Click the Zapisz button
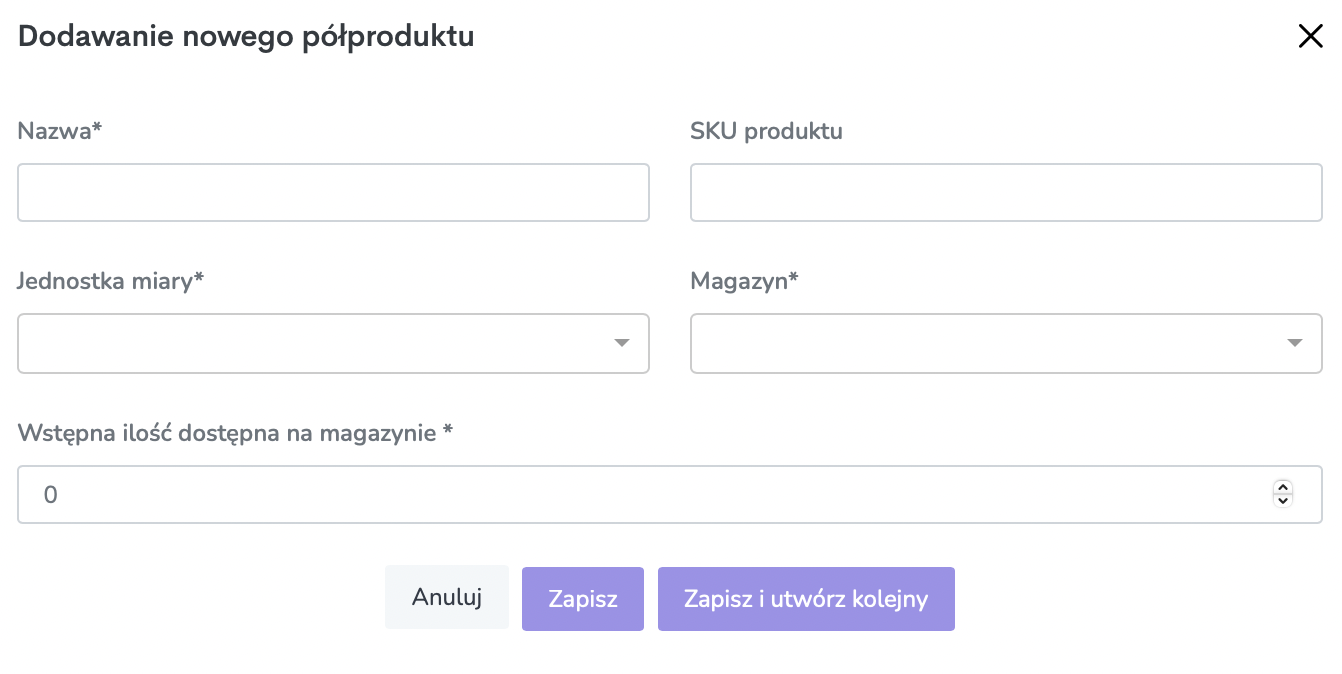Screen dimensions: 1342x674 click(583, 599)
